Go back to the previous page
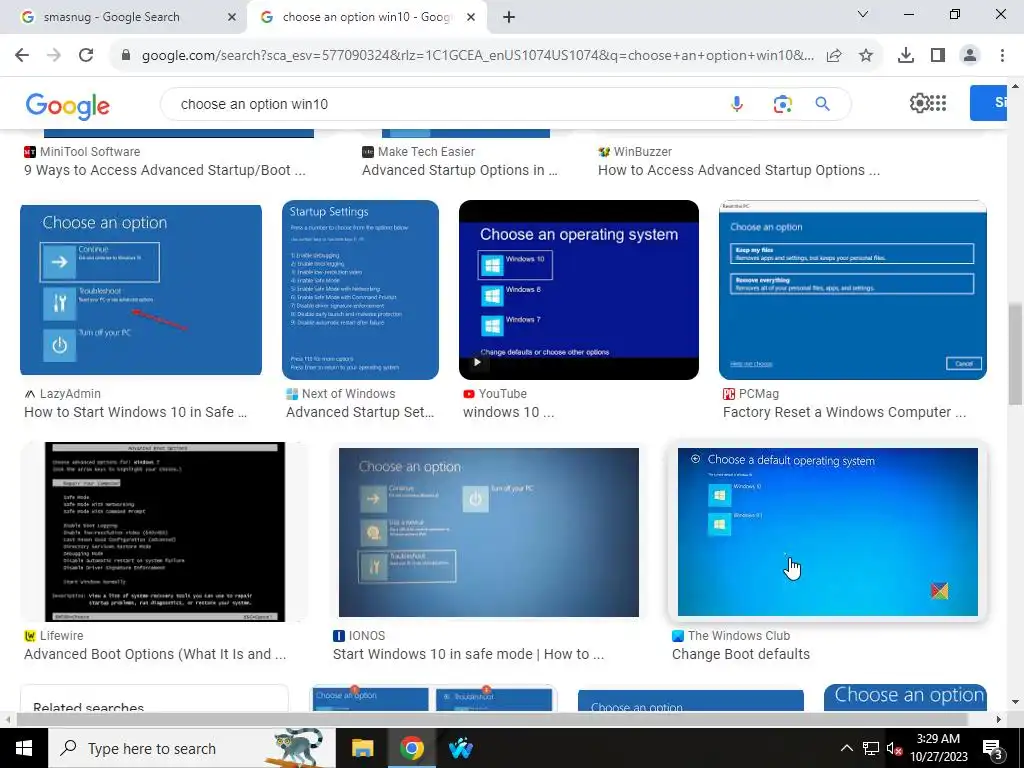The width and height of the screenshot is (1024, 768). pyautogui.click(x=22, y=55)
